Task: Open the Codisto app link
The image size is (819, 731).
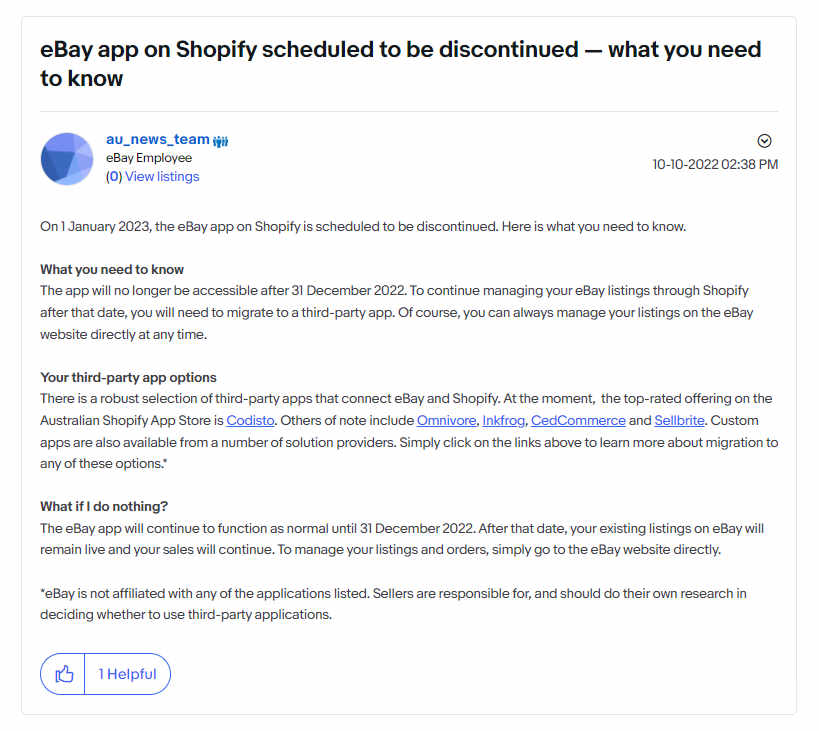Action: click(250, 420)
